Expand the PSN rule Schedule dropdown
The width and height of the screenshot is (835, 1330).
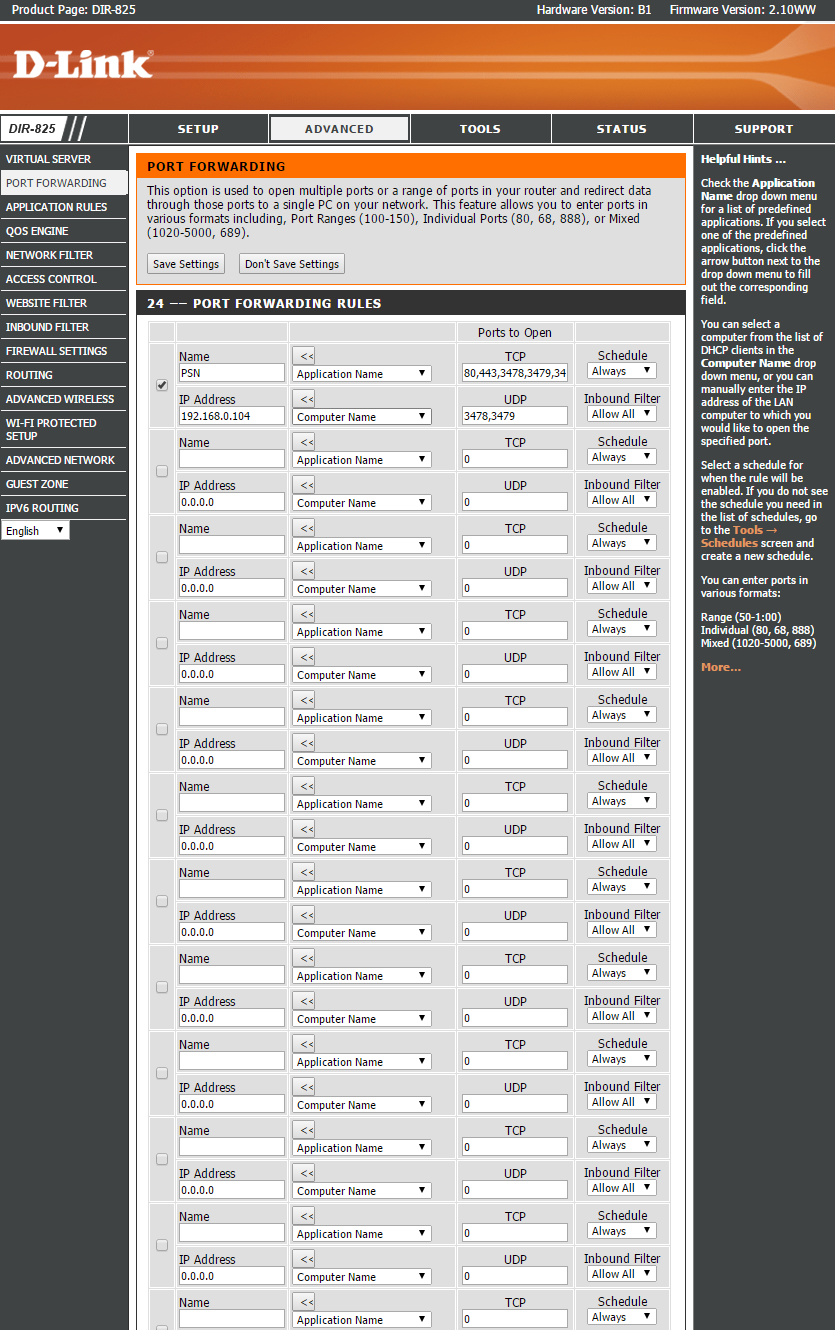621,371
